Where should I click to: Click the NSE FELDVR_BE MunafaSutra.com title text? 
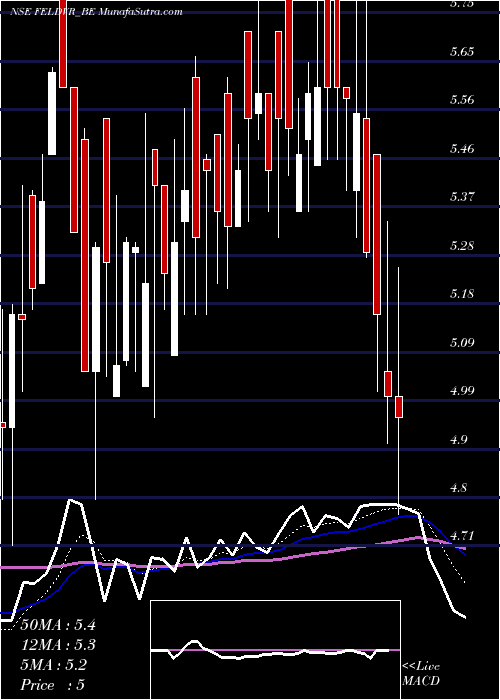pyautogui.click(x=96, y=12)
